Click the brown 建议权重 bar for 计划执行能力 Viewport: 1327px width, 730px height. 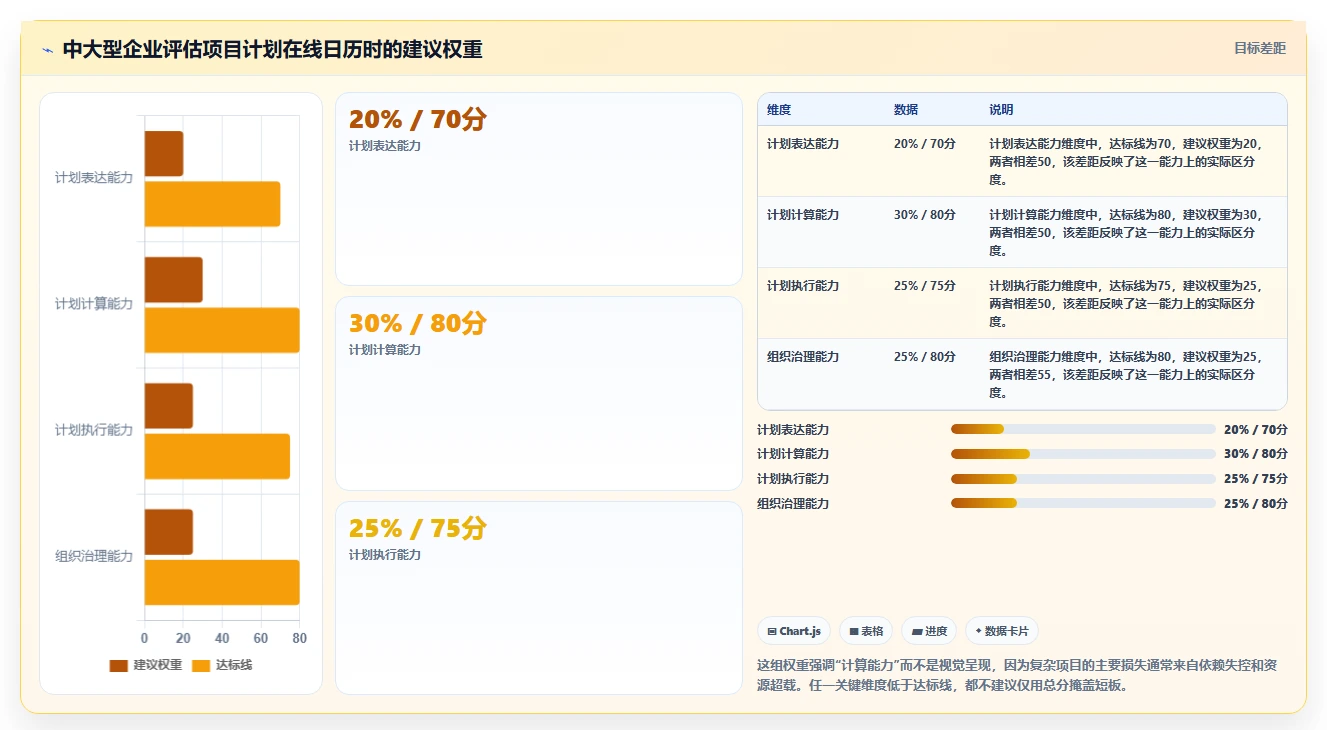coord(169,406)
